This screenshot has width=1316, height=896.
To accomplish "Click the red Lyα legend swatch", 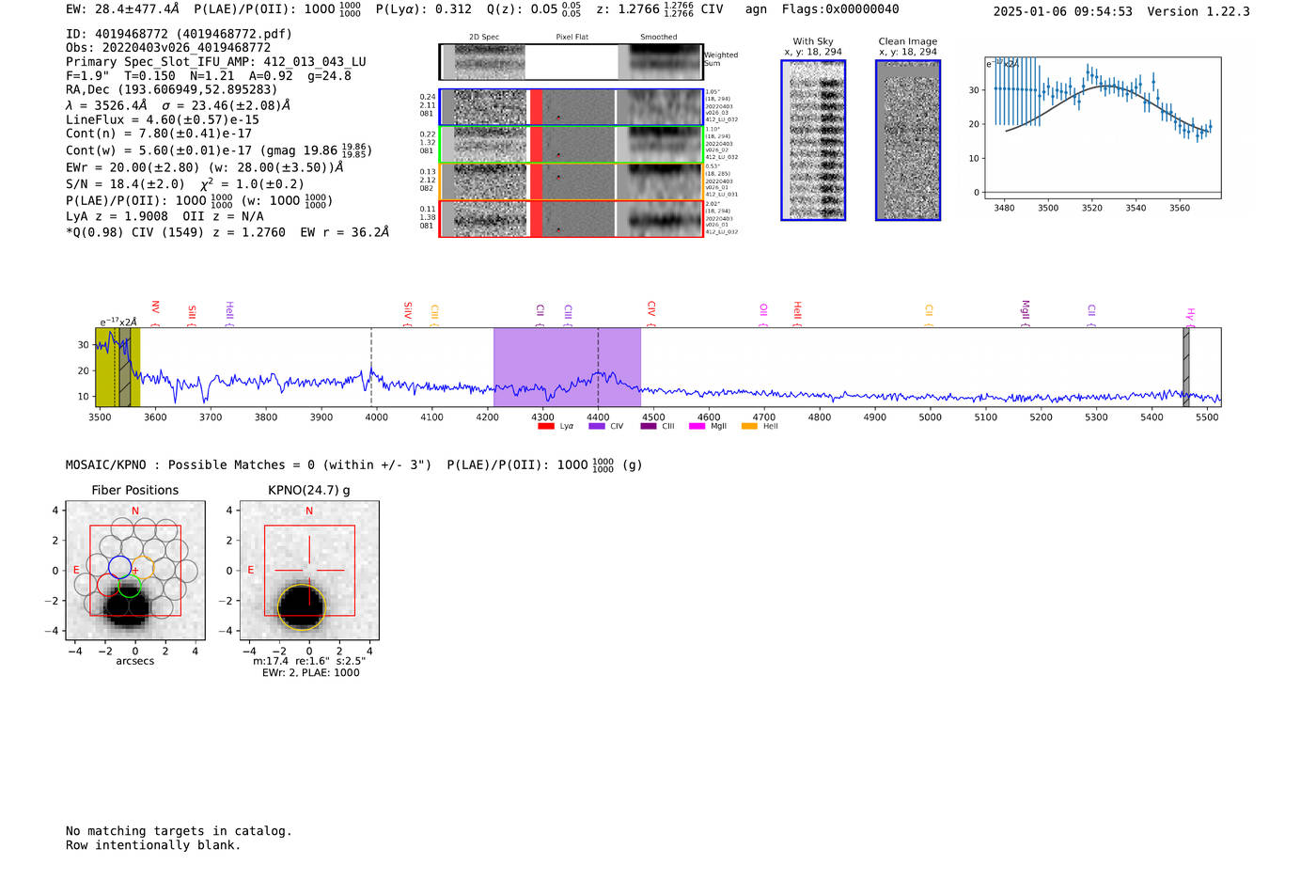I will coord(545,426).
